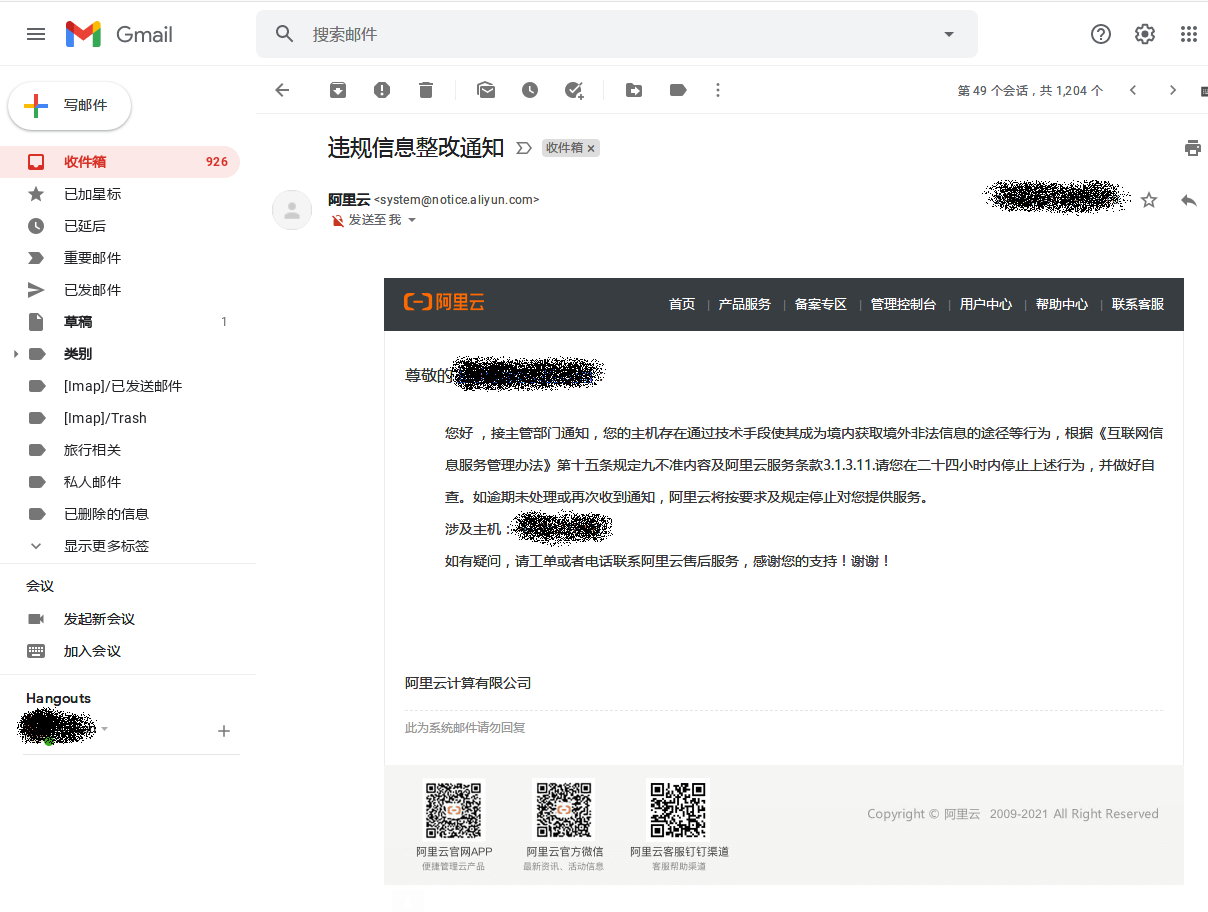Screen dimensions: 1208x912
Task: Open the Gmail support help icon
Action: 1101,34
